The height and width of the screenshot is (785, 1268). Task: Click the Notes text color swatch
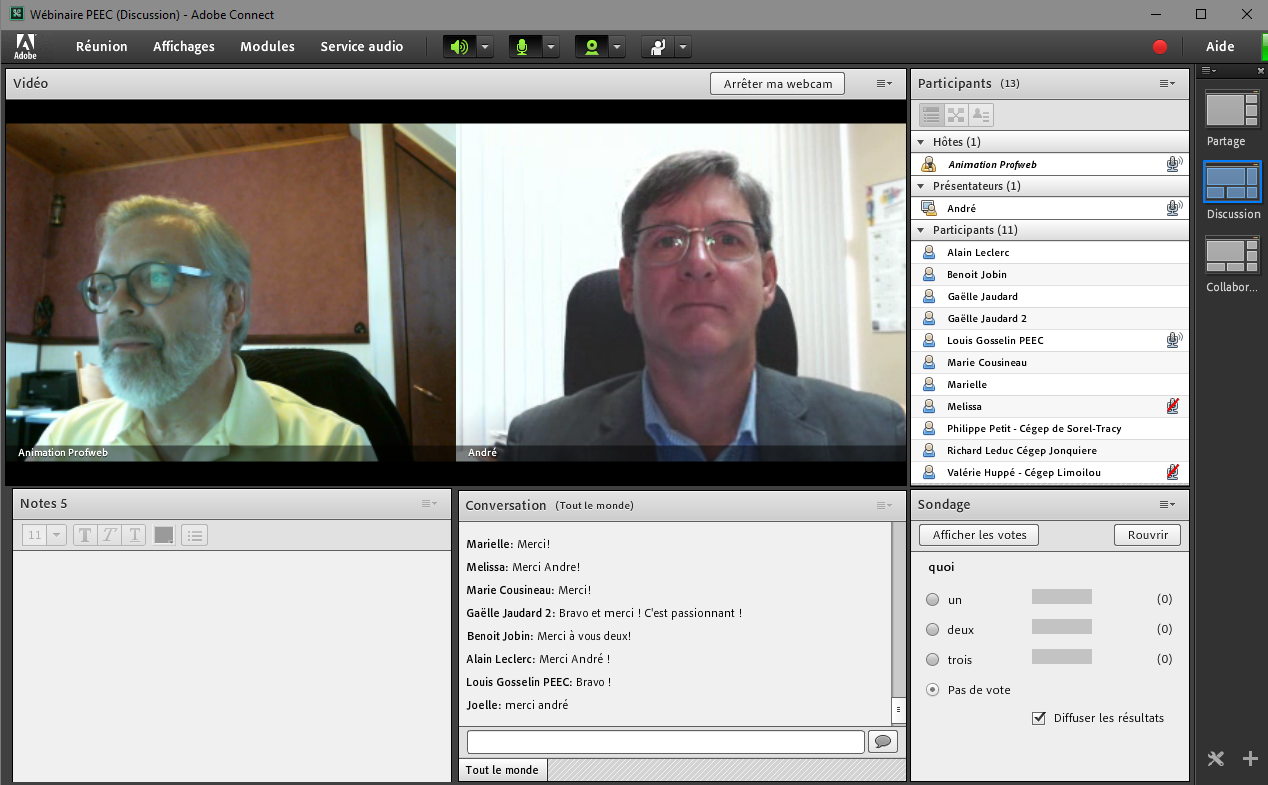164,535
